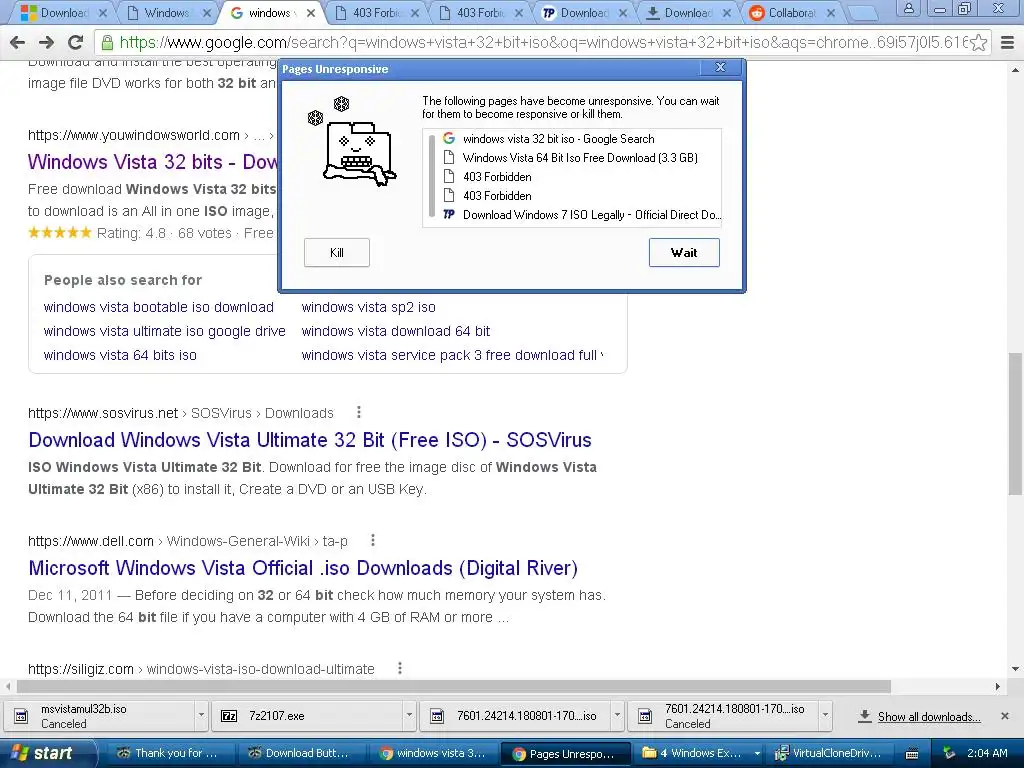This screenshot has width=1024, height=768.
Task: Click the address bar URL field
Action: 542,43
